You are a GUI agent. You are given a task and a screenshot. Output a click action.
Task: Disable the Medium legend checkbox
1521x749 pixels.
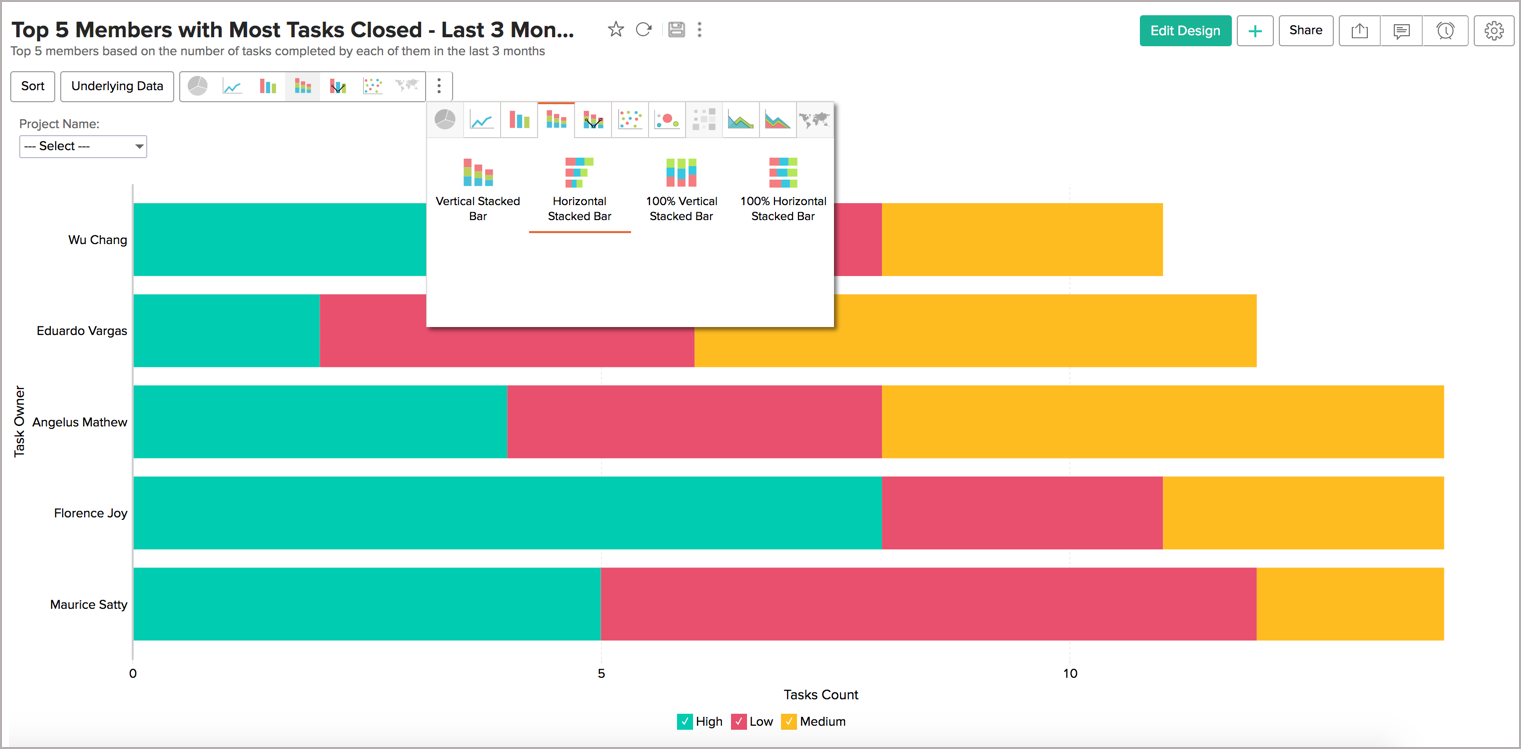(x=791, y=721)
